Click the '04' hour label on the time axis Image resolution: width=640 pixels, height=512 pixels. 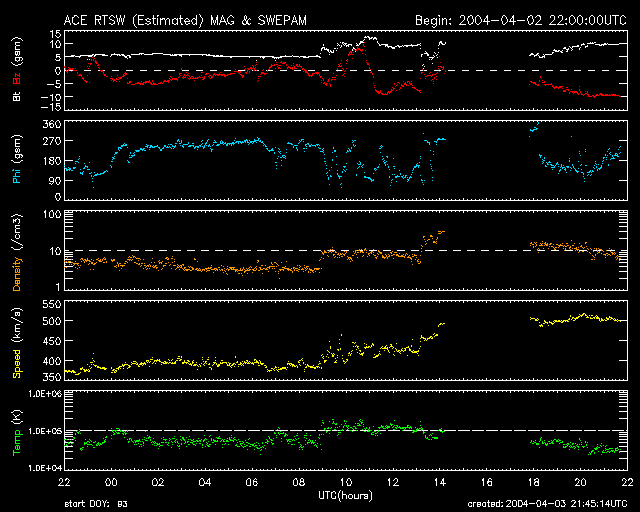tap(205, 483)
